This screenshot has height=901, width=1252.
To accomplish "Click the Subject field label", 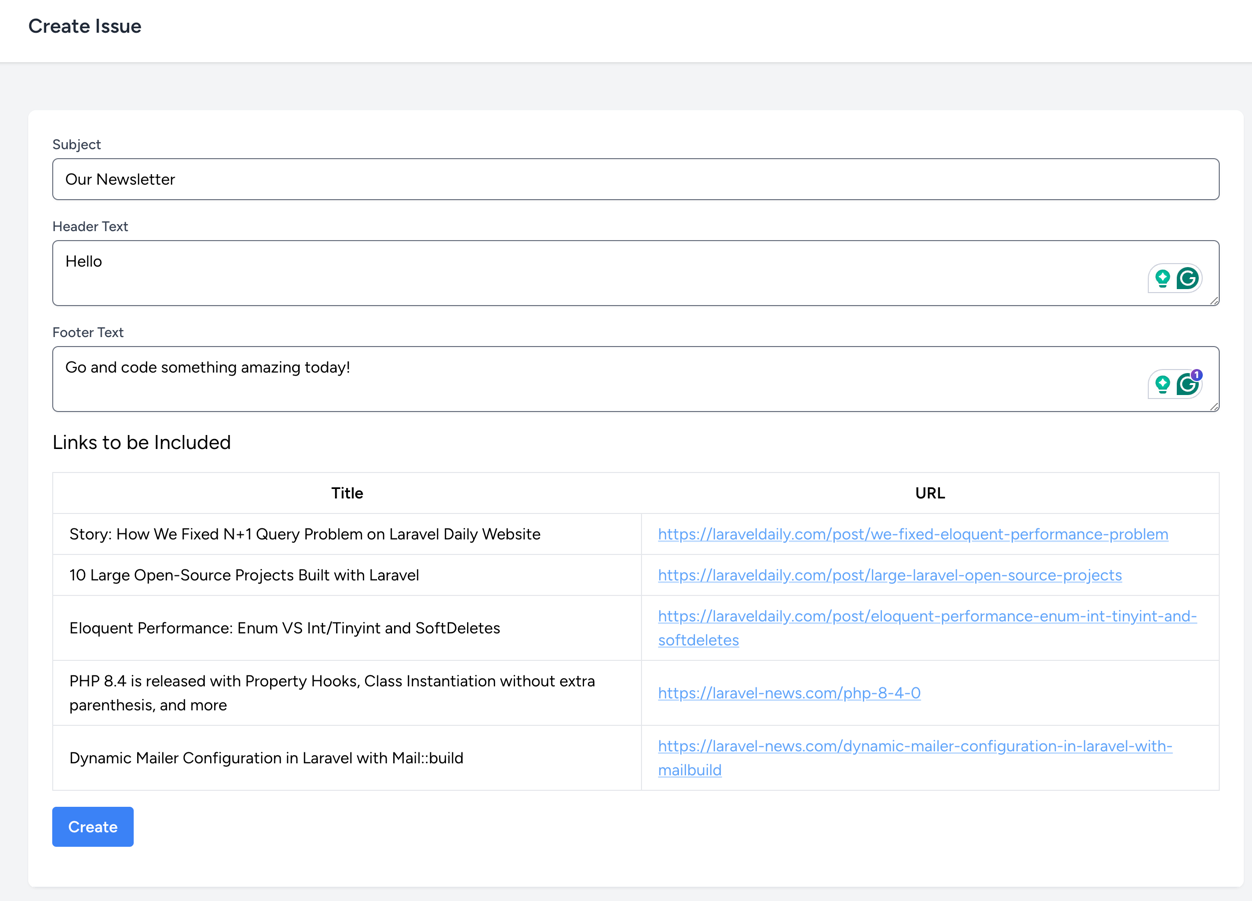I will 77,144.
